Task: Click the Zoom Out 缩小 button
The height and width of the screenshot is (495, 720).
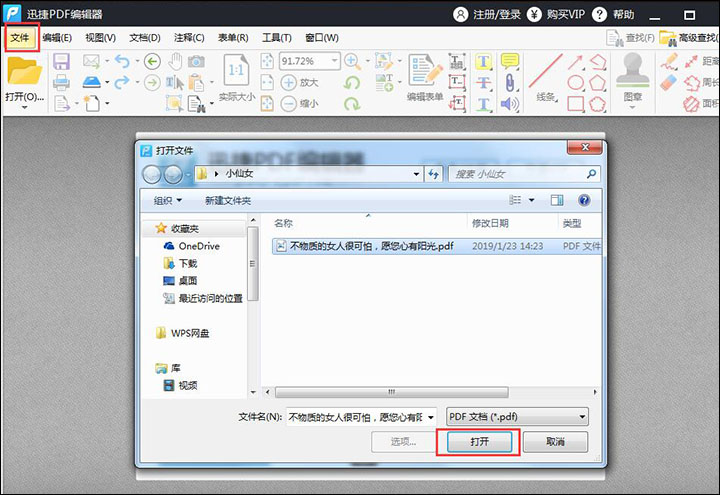Action: pos(299,104)
